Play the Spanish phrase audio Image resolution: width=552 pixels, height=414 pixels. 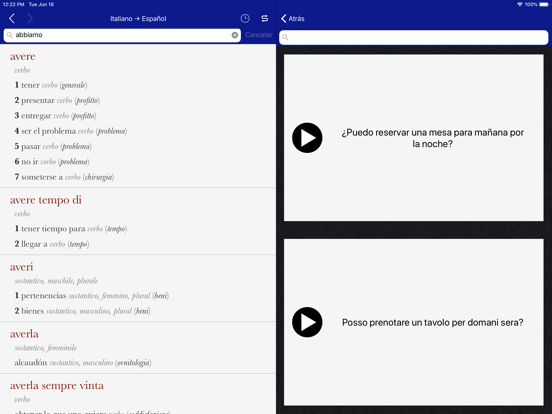(x=307, y=138)
